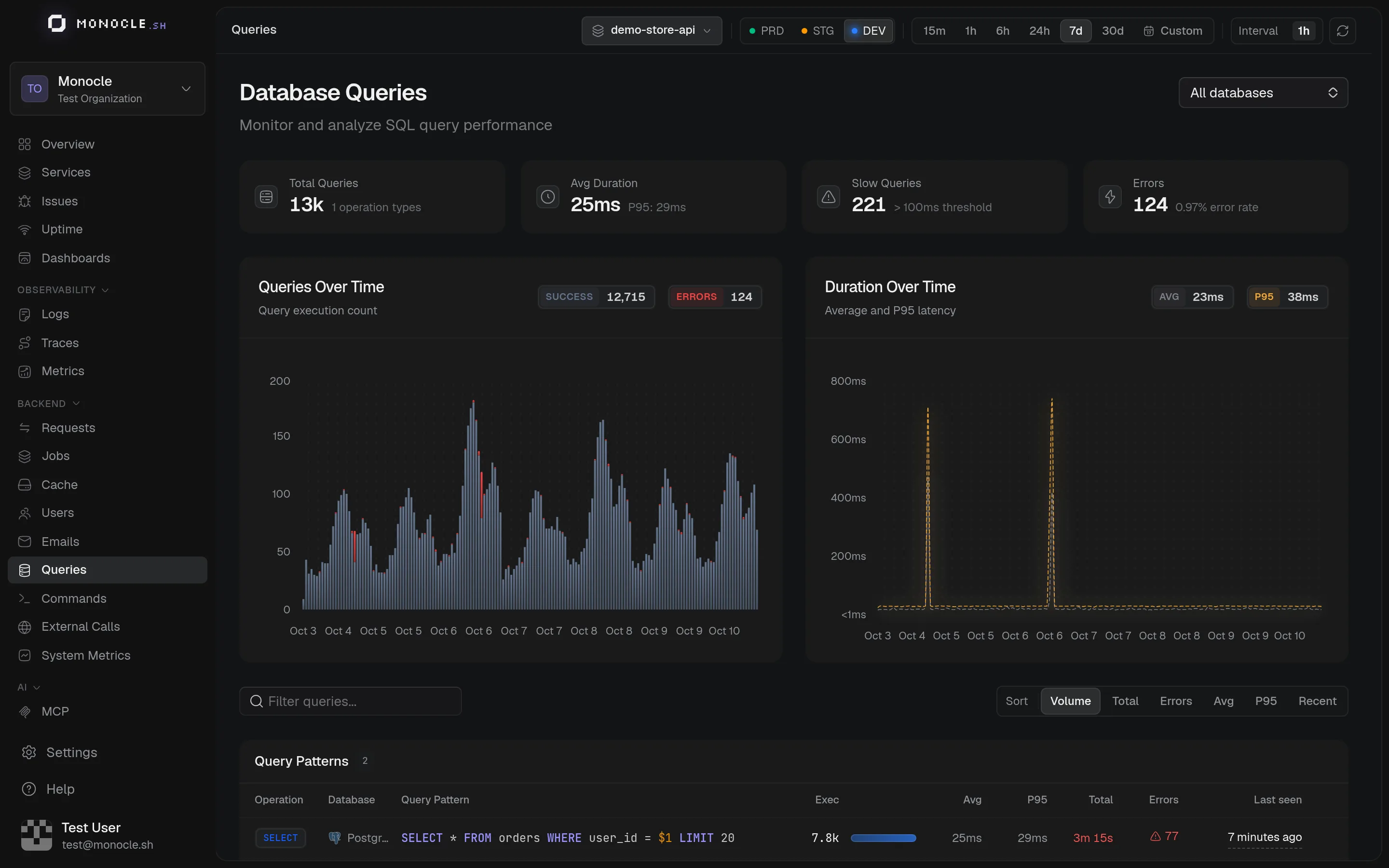The height and width of the screenshot is (868, 1389).
Task: Click the Metrics icon in sidebar
Action: pos(24,371)
